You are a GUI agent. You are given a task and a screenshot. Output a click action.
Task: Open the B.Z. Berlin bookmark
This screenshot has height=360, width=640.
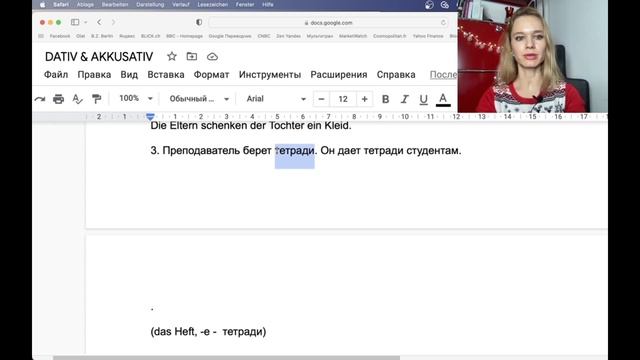coord(102,36)
